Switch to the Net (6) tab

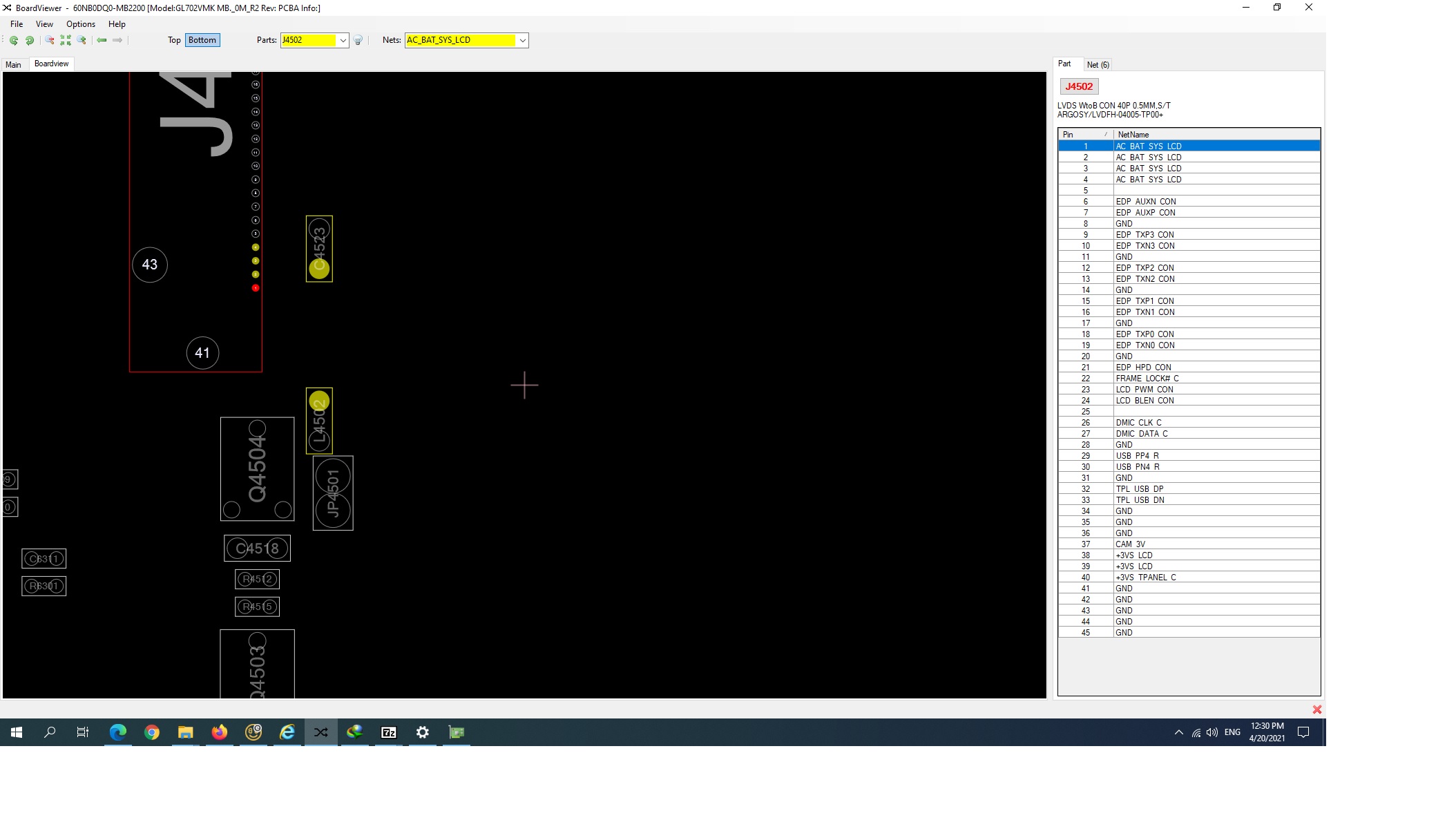point(1098,65)
